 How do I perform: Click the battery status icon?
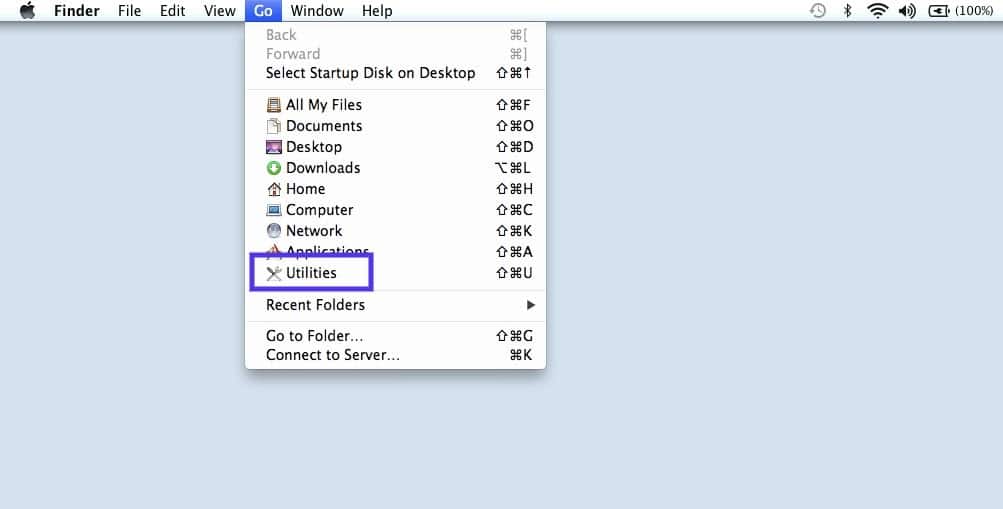(938, 11)
